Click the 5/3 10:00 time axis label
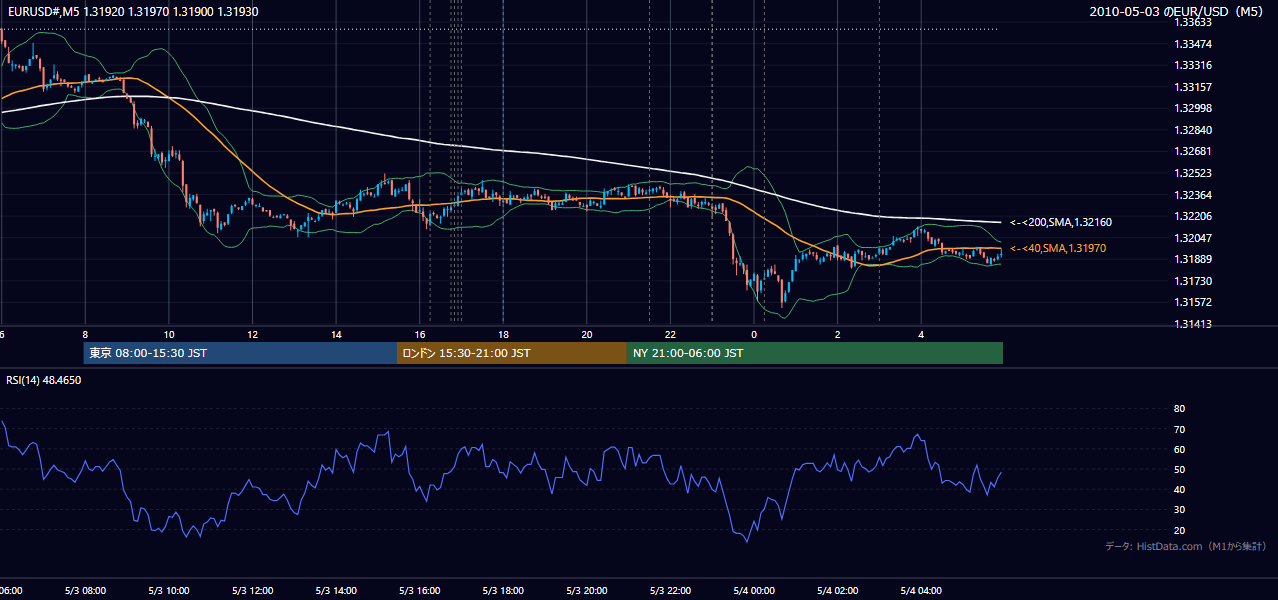 point(169,591)
